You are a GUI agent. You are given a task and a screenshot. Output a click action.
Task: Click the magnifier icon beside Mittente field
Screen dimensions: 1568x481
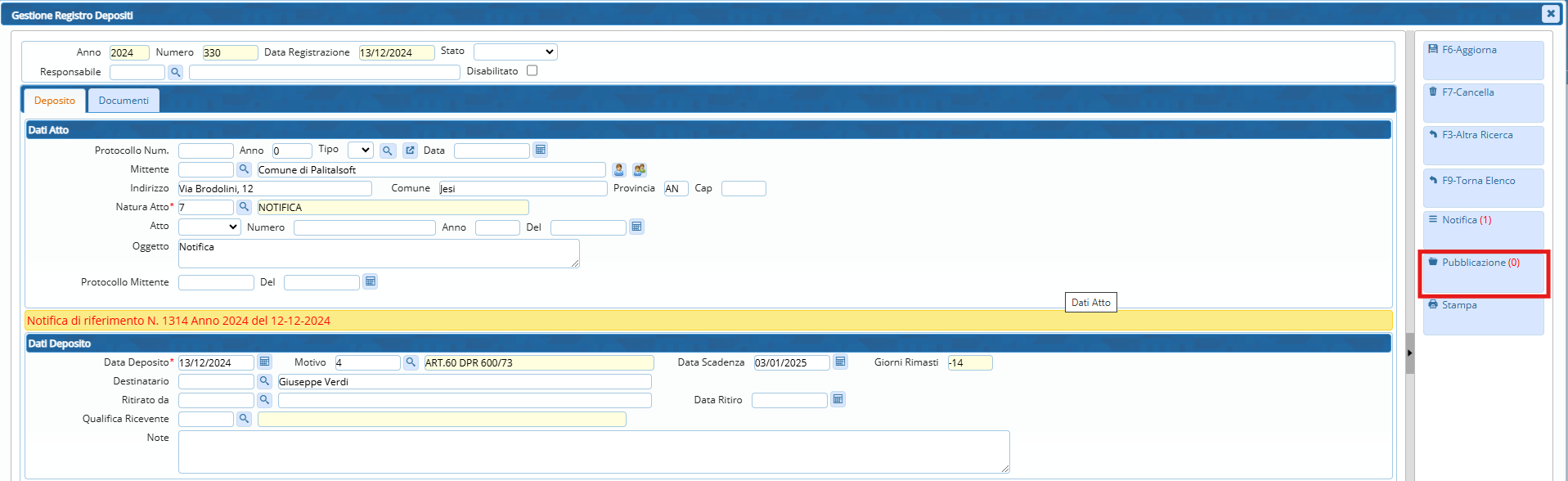(244, 169)
